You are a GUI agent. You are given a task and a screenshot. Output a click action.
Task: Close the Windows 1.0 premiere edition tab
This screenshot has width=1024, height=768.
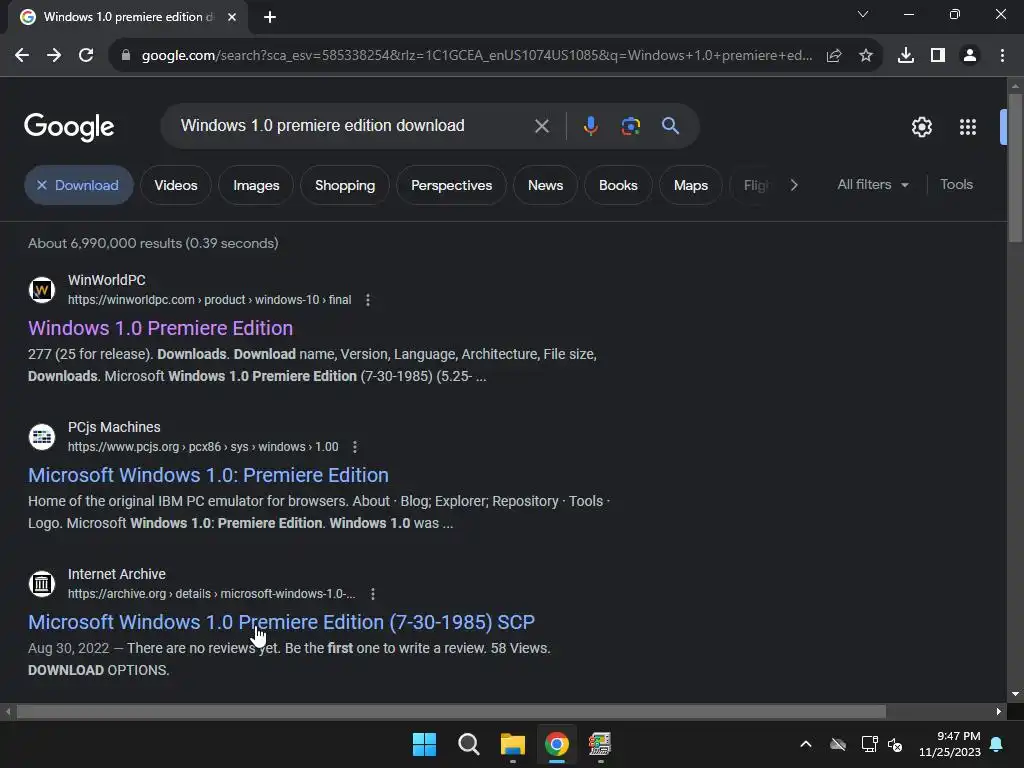[232, 17]
